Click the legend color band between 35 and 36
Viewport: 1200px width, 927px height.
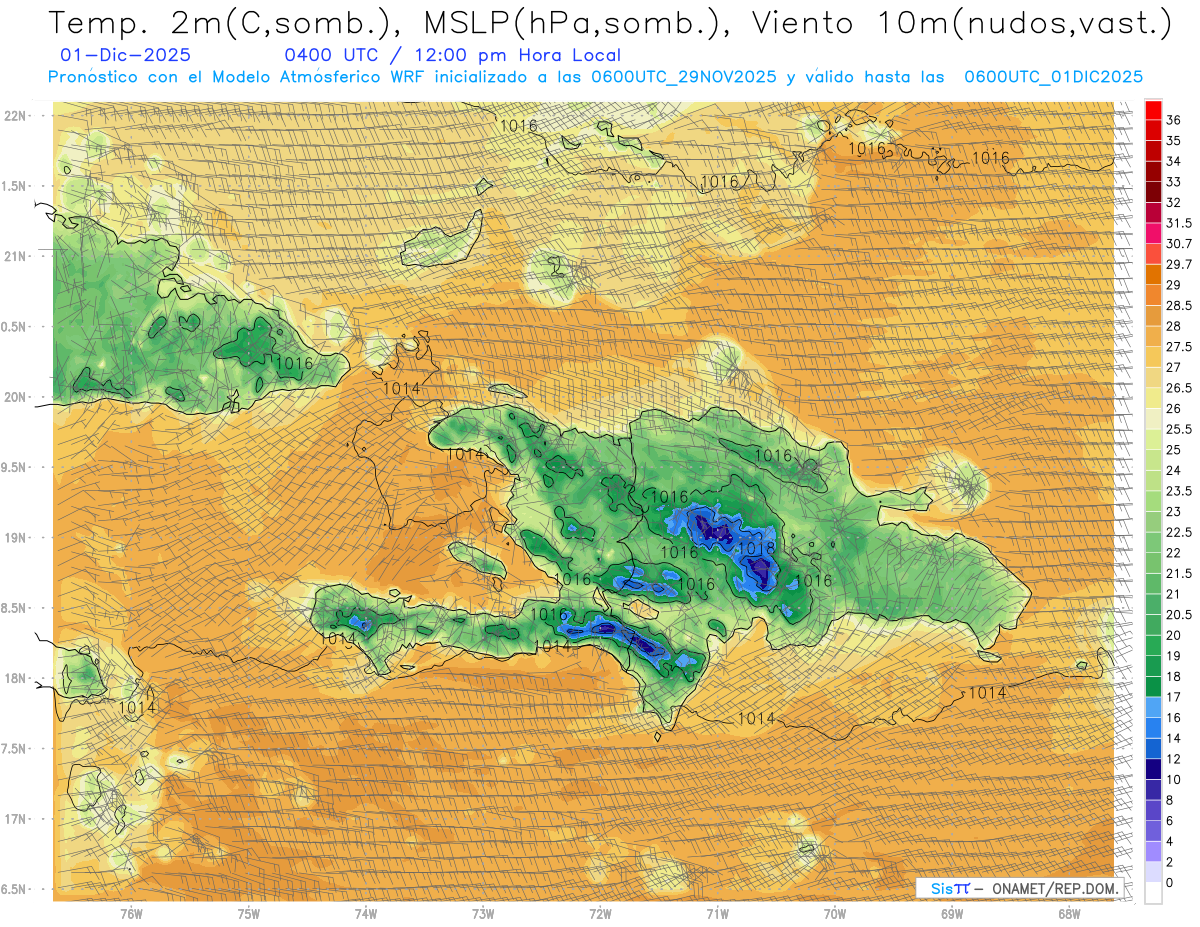[x=1153, y=130]
